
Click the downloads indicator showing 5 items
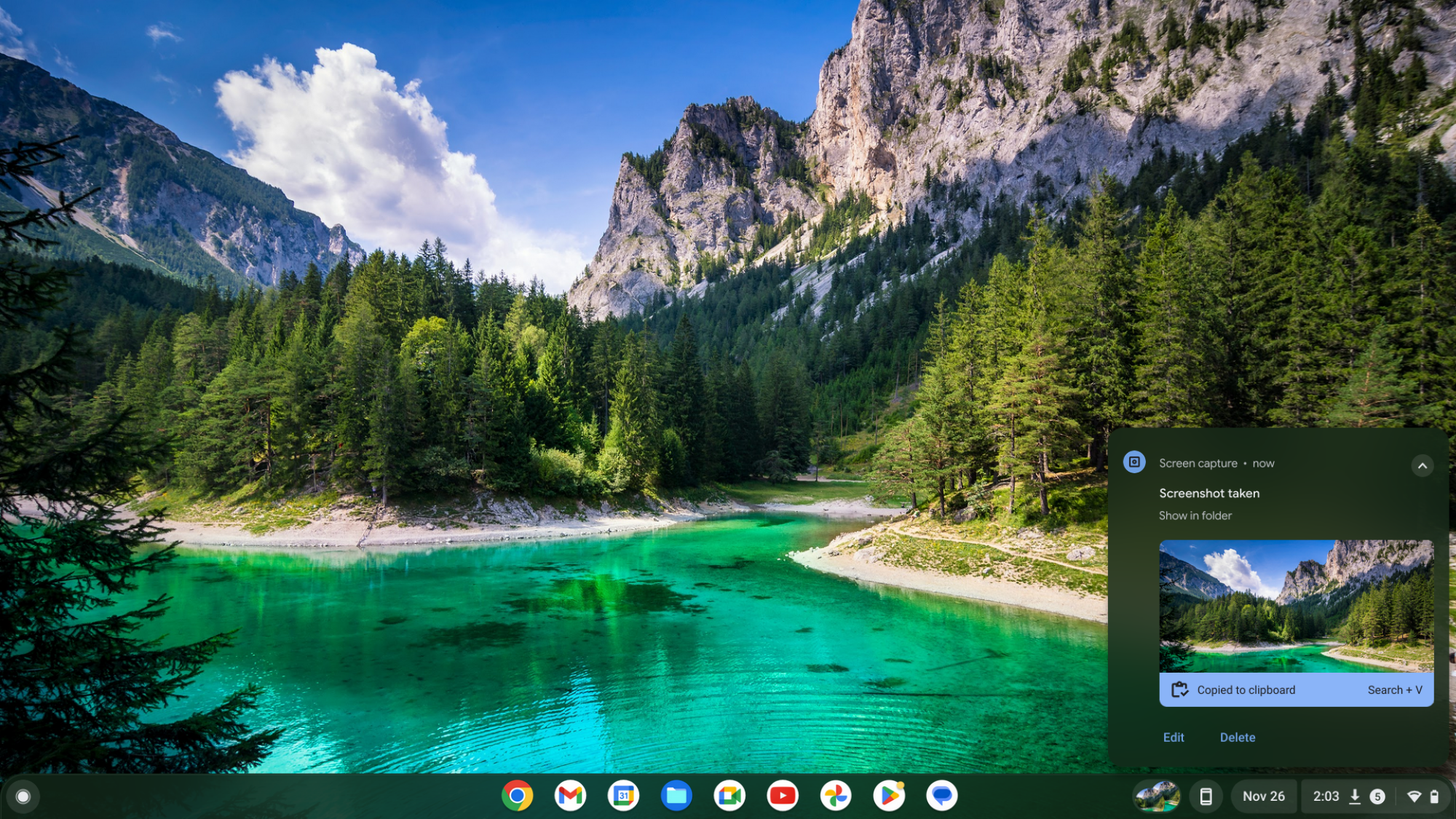click(1364, 796)
